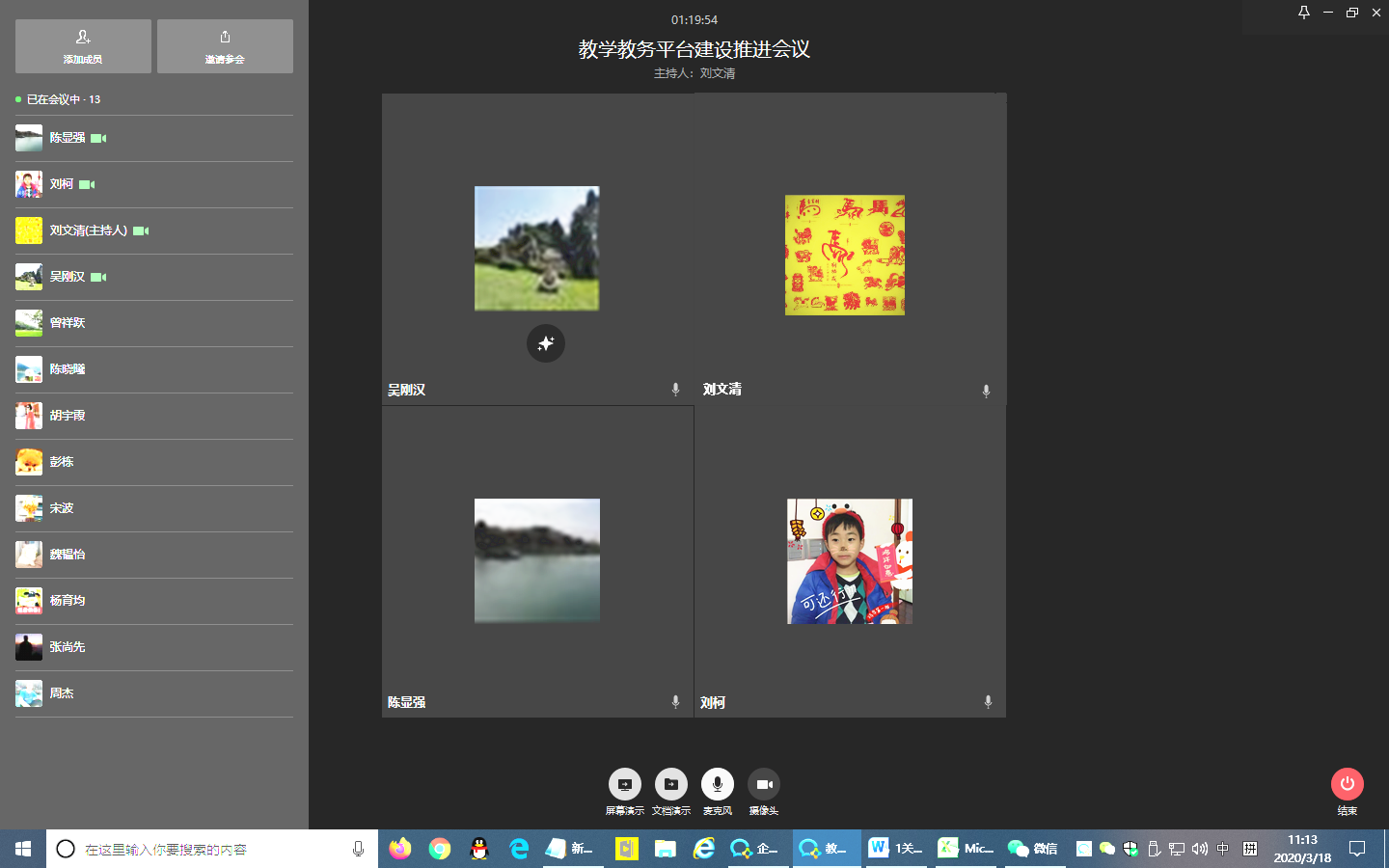Select 曾祥跃 in the participant list
Viewport: 1389px width, 868px height.
point(68,323)
